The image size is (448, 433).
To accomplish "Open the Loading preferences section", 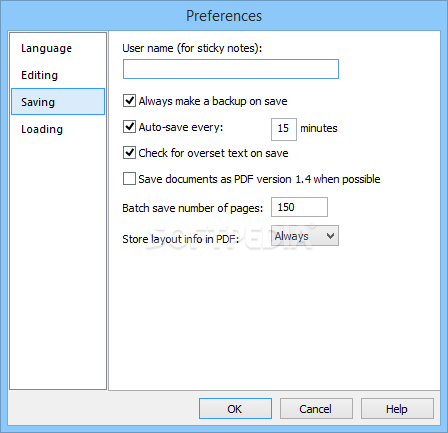I will pos(58,129).
